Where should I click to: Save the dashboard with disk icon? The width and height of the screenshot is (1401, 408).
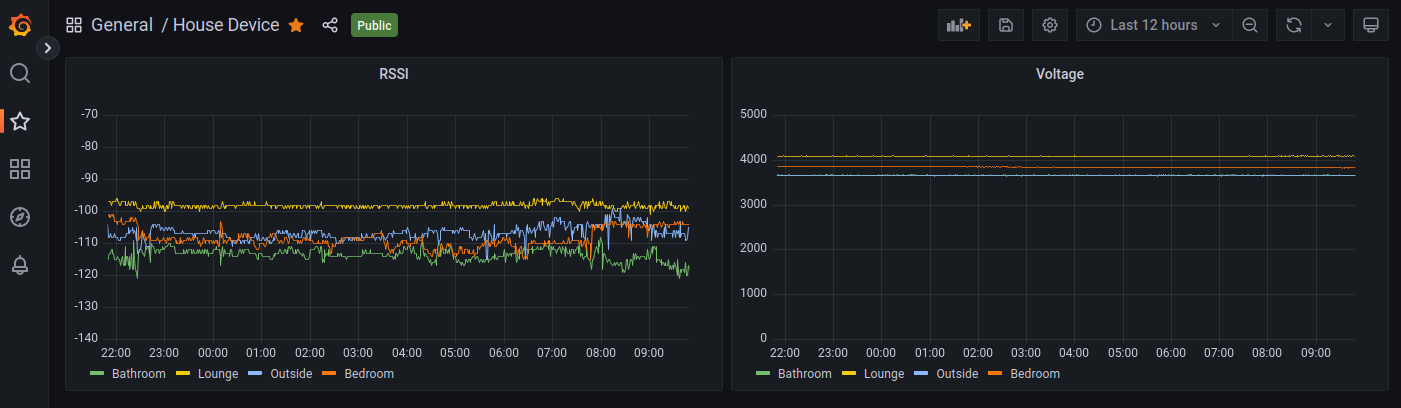[1005, 25]
